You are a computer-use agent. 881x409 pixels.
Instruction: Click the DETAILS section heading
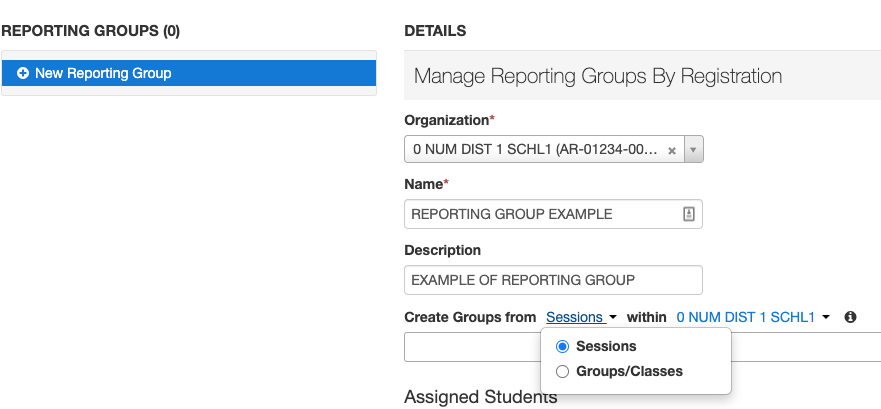pyautogui.click(x=435, y=31)
